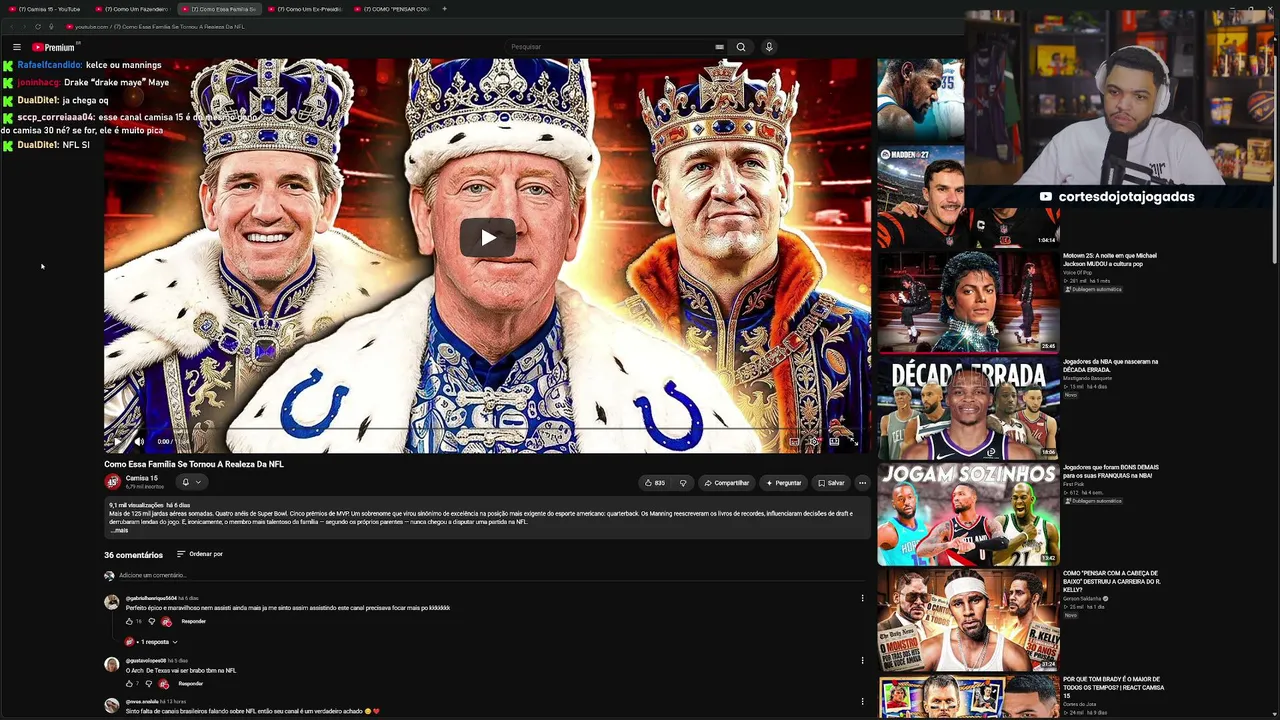Viewport: 1280px width, 720px height.
Task: Open the Madden 27 thumbnail in sidebar
Action: 920,196
